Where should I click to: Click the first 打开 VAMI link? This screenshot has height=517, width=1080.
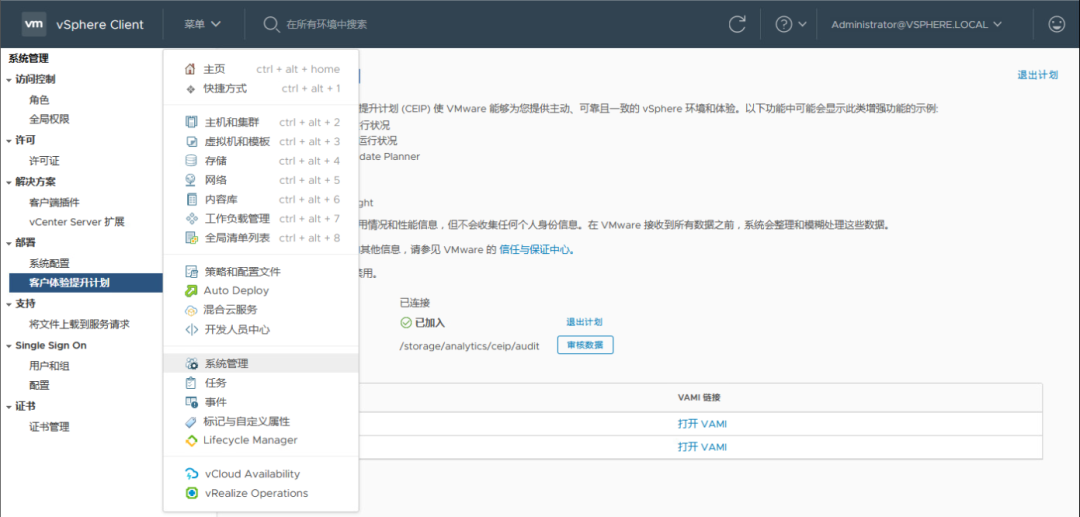click(x=702, y=424)
